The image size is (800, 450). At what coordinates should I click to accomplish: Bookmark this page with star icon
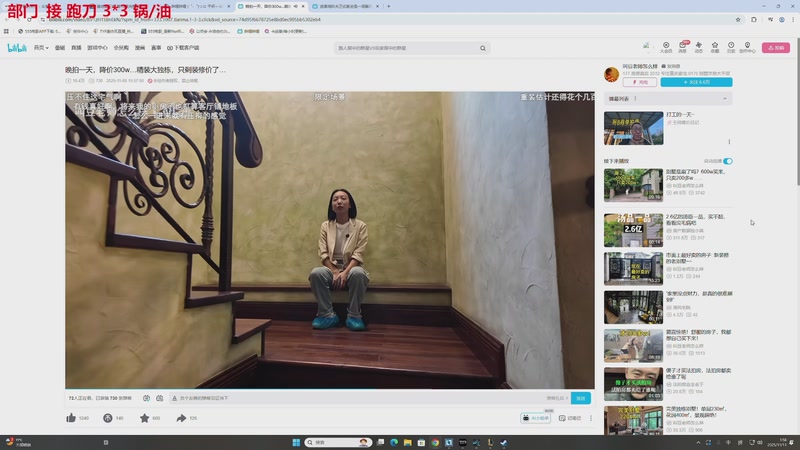(x=738, y=19)
